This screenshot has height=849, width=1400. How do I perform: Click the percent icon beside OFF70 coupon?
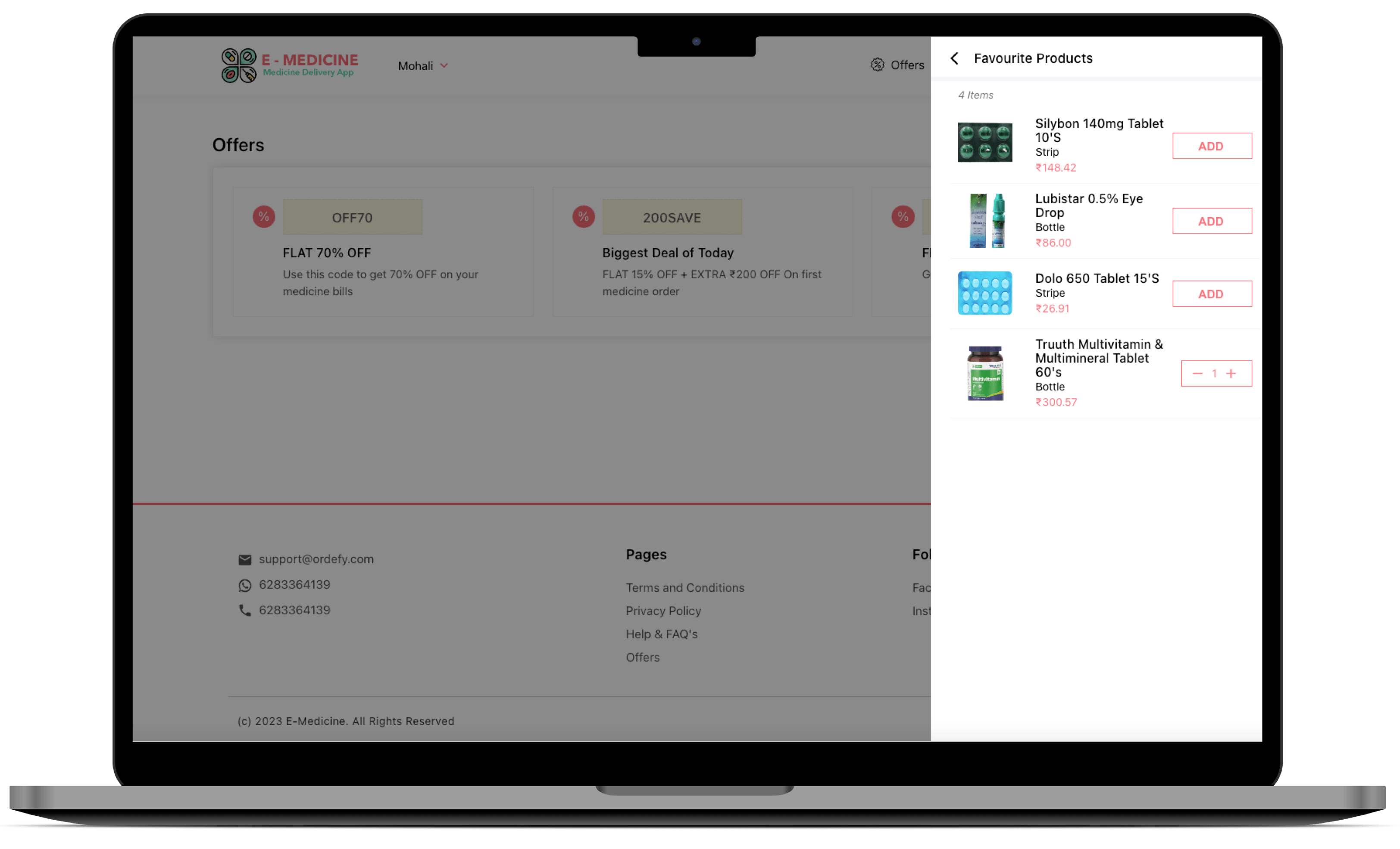[264, 216]
